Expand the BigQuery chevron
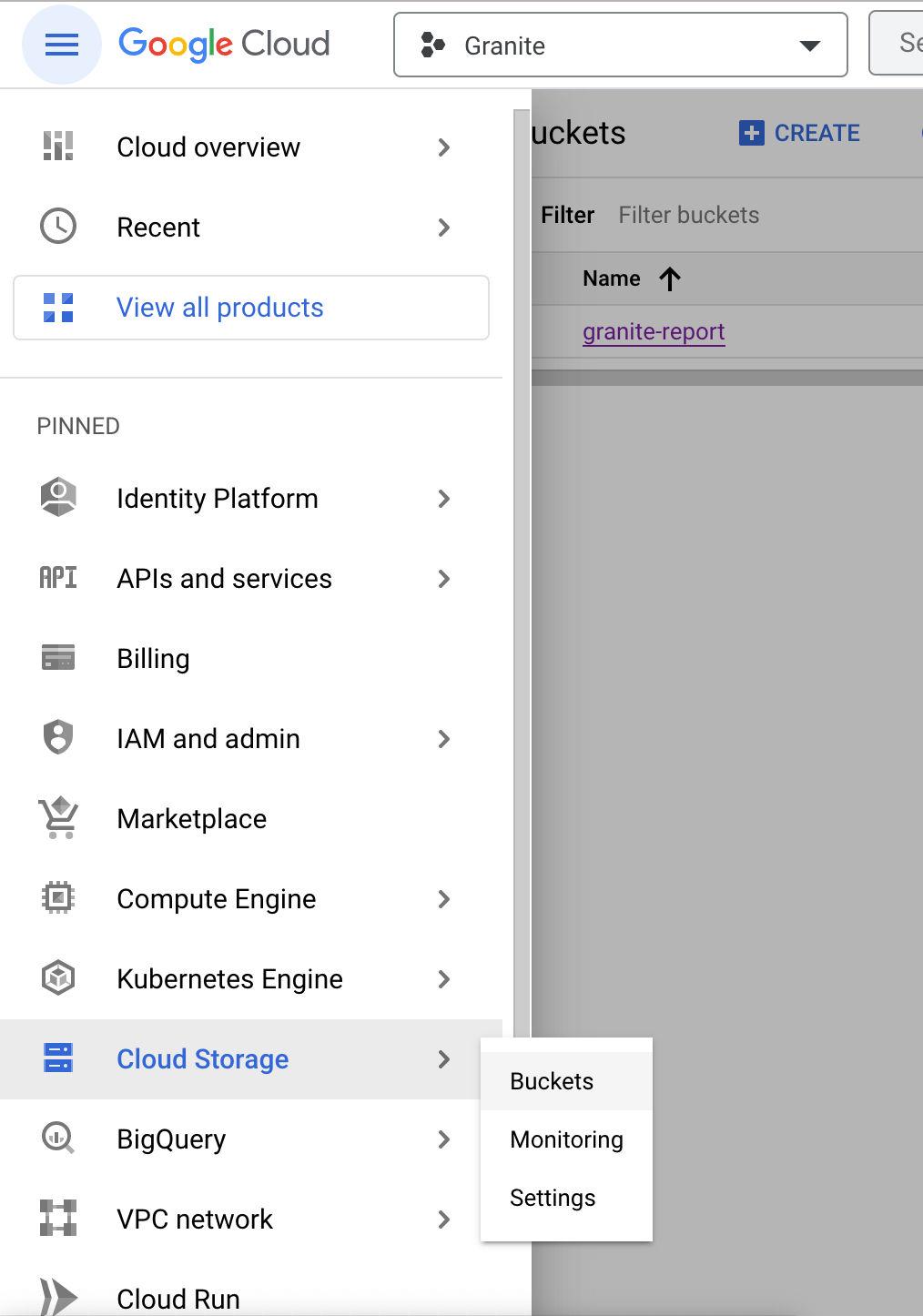 click(444, 1139)
